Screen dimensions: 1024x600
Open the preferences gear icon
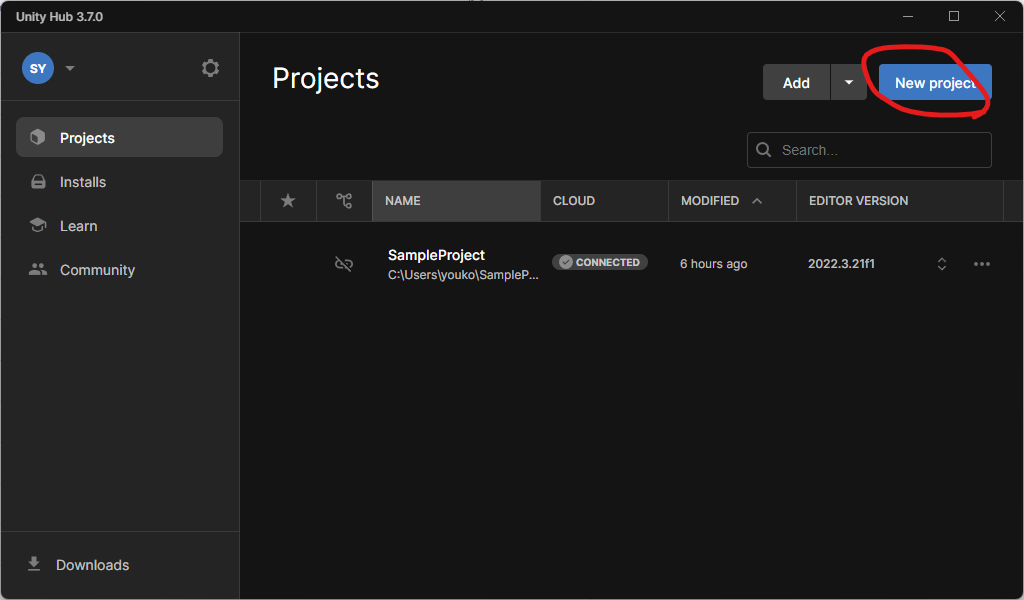click(x=210, y=68)
